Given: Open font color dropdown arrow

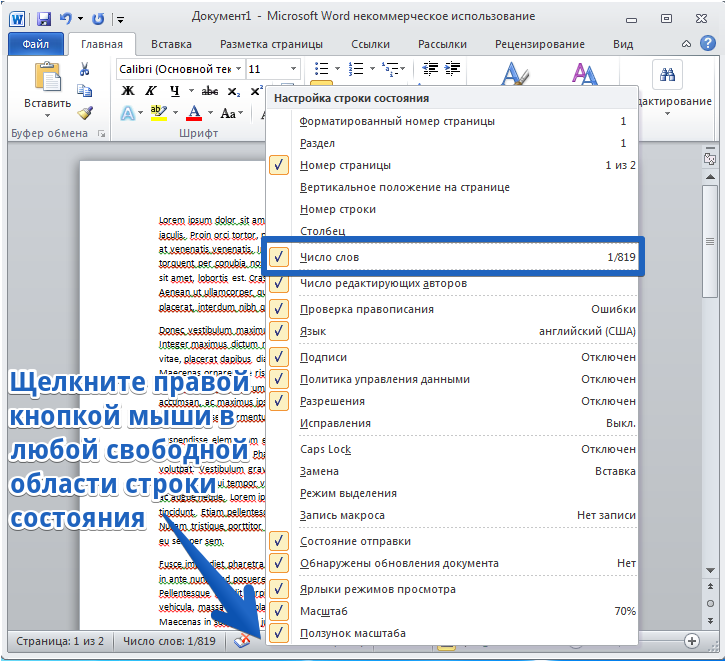Looking at the screenshot, I should point(210,112).
